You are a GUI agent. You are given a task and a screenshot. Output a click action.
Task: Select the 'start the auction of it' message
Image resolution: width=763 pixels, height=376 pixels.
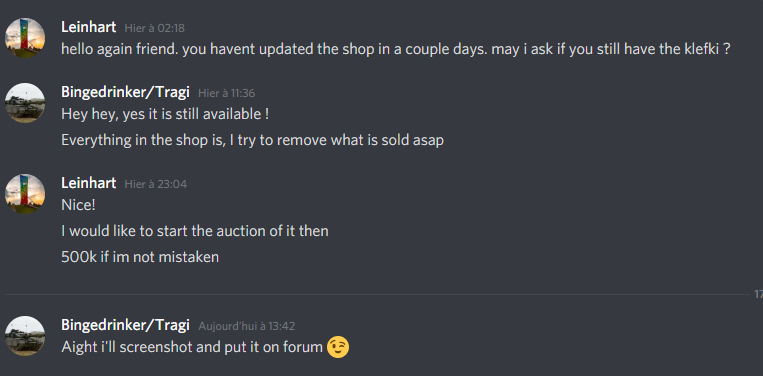[195, 231]
